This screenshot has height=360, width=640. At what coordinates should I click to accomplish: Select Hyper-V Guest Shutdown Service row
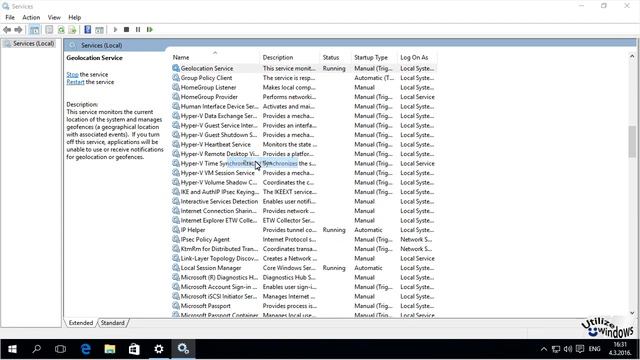coord(304,135)
